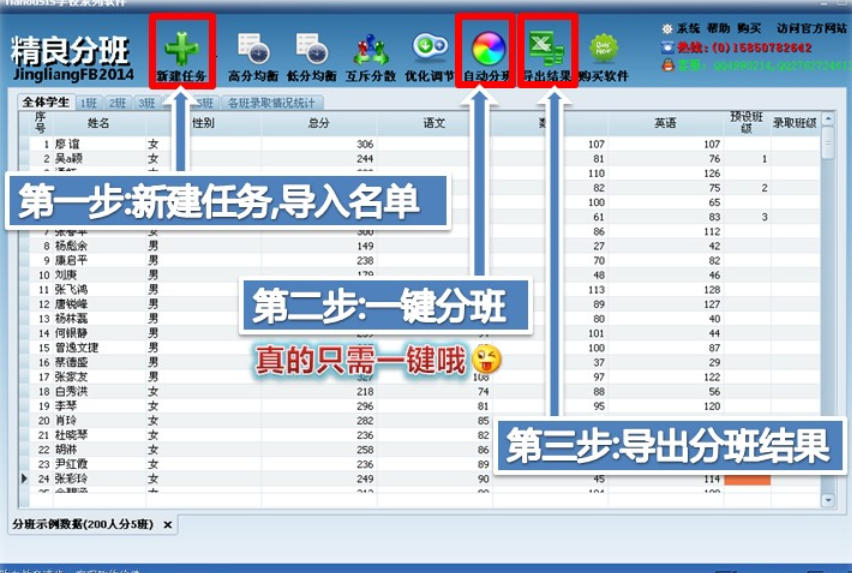Select student 蔡德盛 in row 16

(x=71, y=362)
